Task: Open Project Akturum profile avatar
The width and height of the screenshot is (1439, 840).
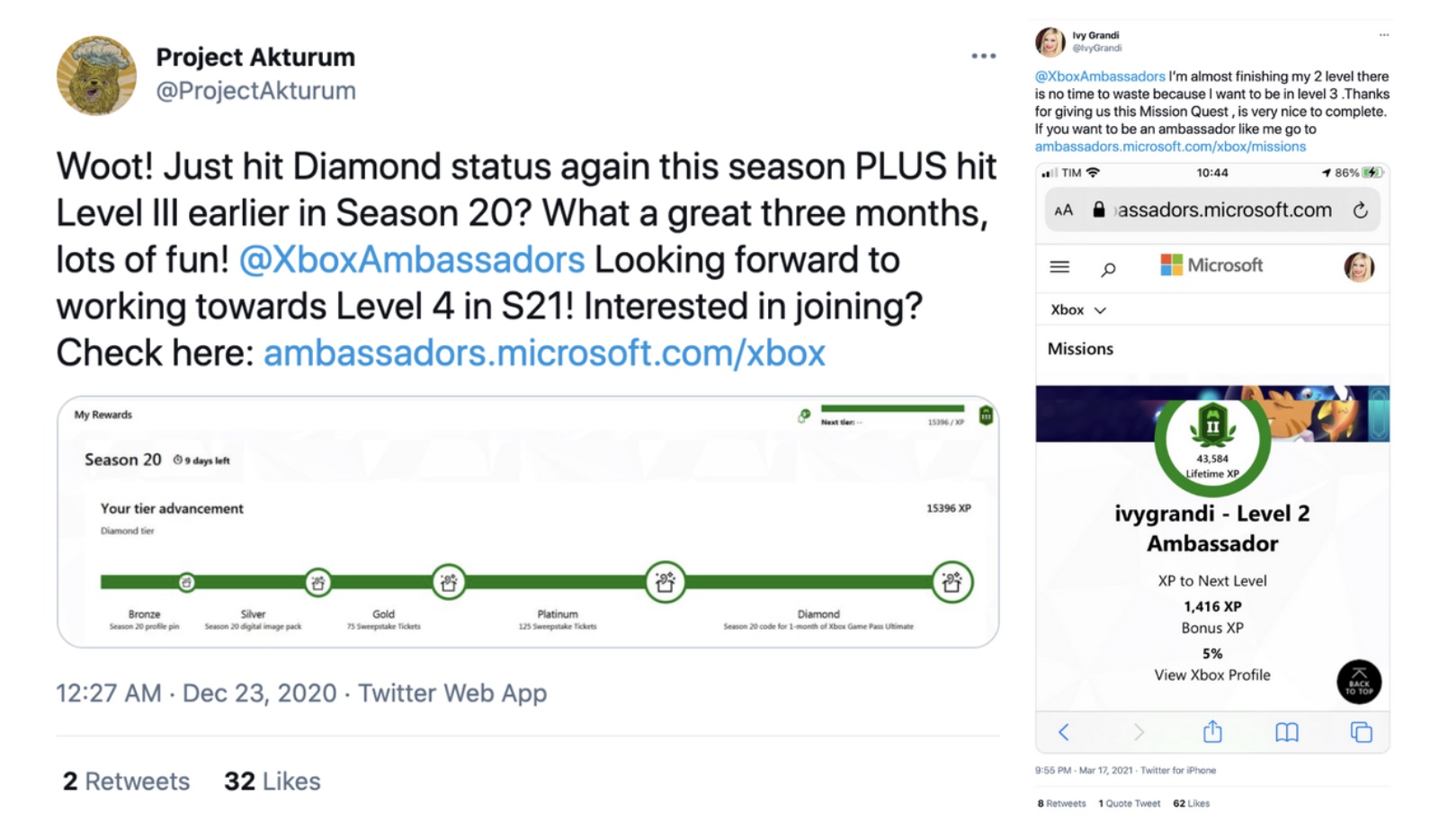Action: 96,75
